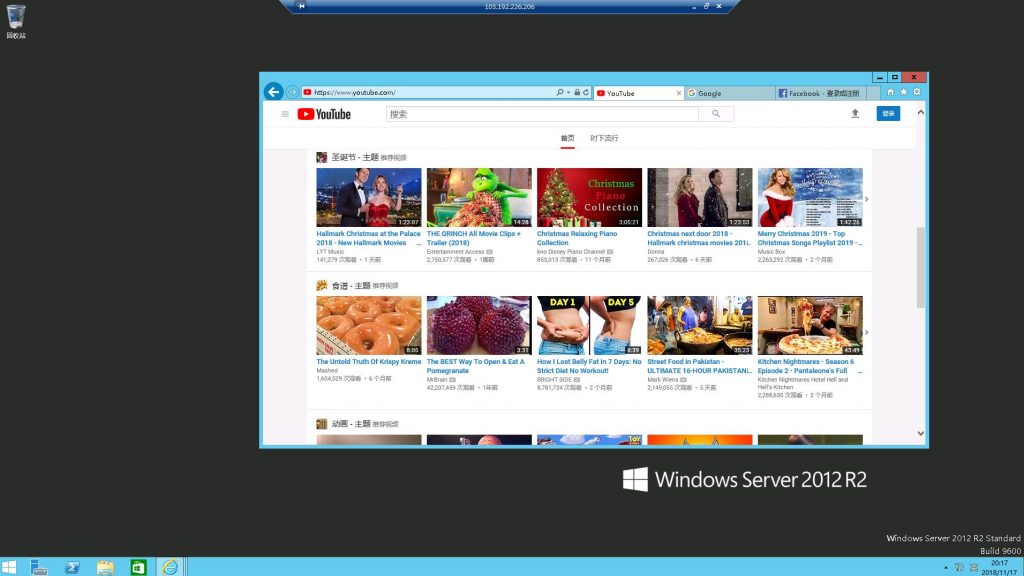Open the Recycle Bin desktop icon
Image resolution: width=1024 pixels, height=576 pixels.
click(16, 21)
